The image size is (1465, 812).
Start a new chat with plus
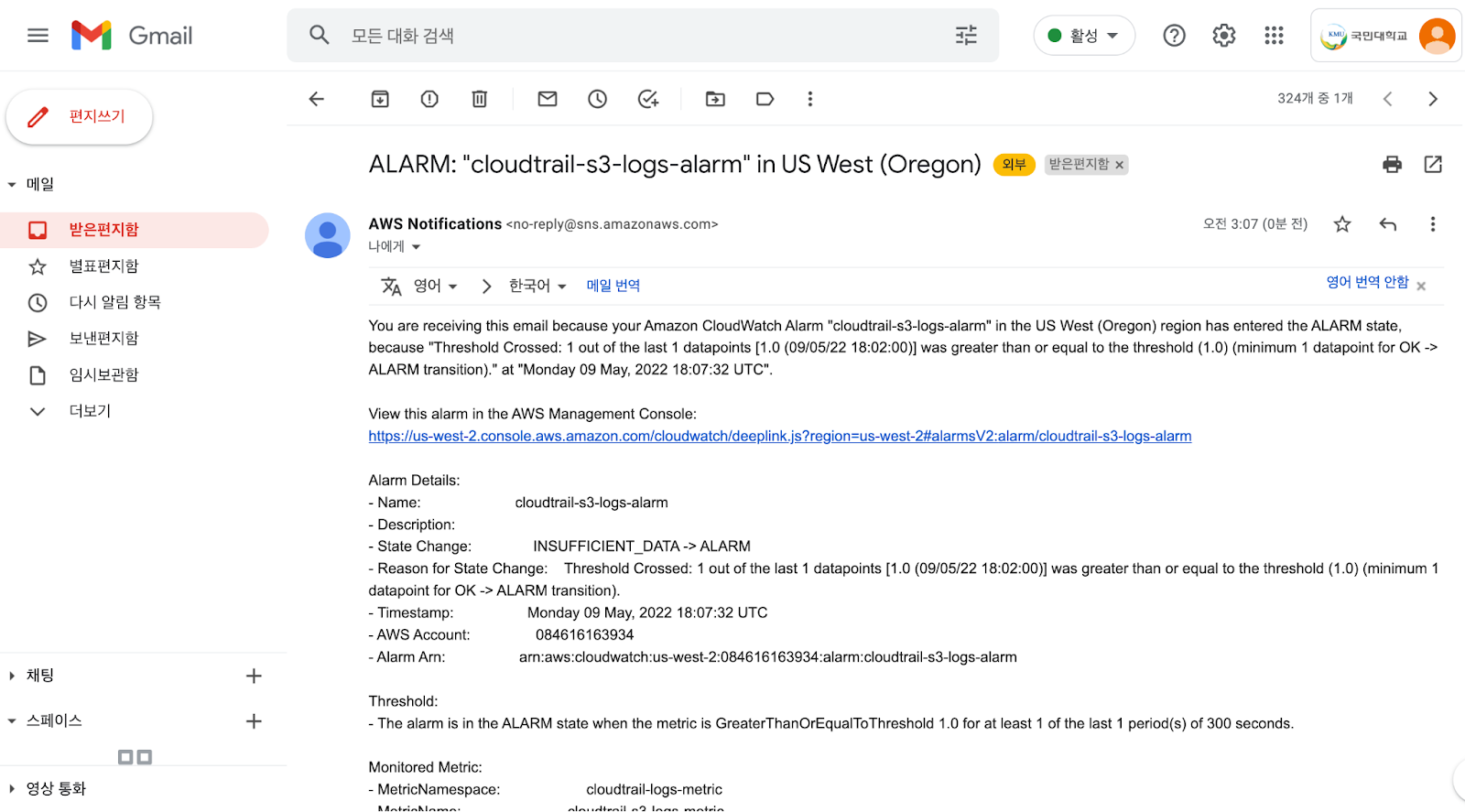click(x=254, y=676)
